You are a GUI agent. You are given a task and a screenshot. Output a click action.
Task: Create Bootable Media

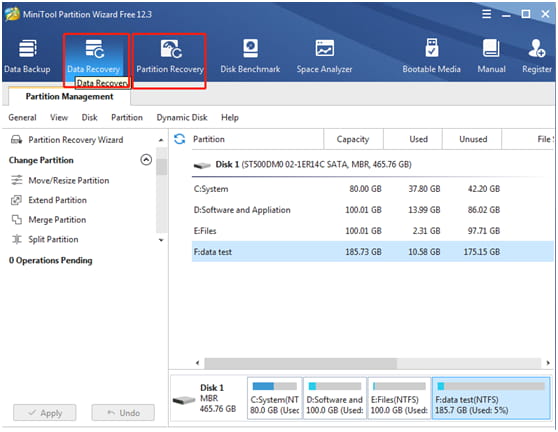(x=431, y=56)
